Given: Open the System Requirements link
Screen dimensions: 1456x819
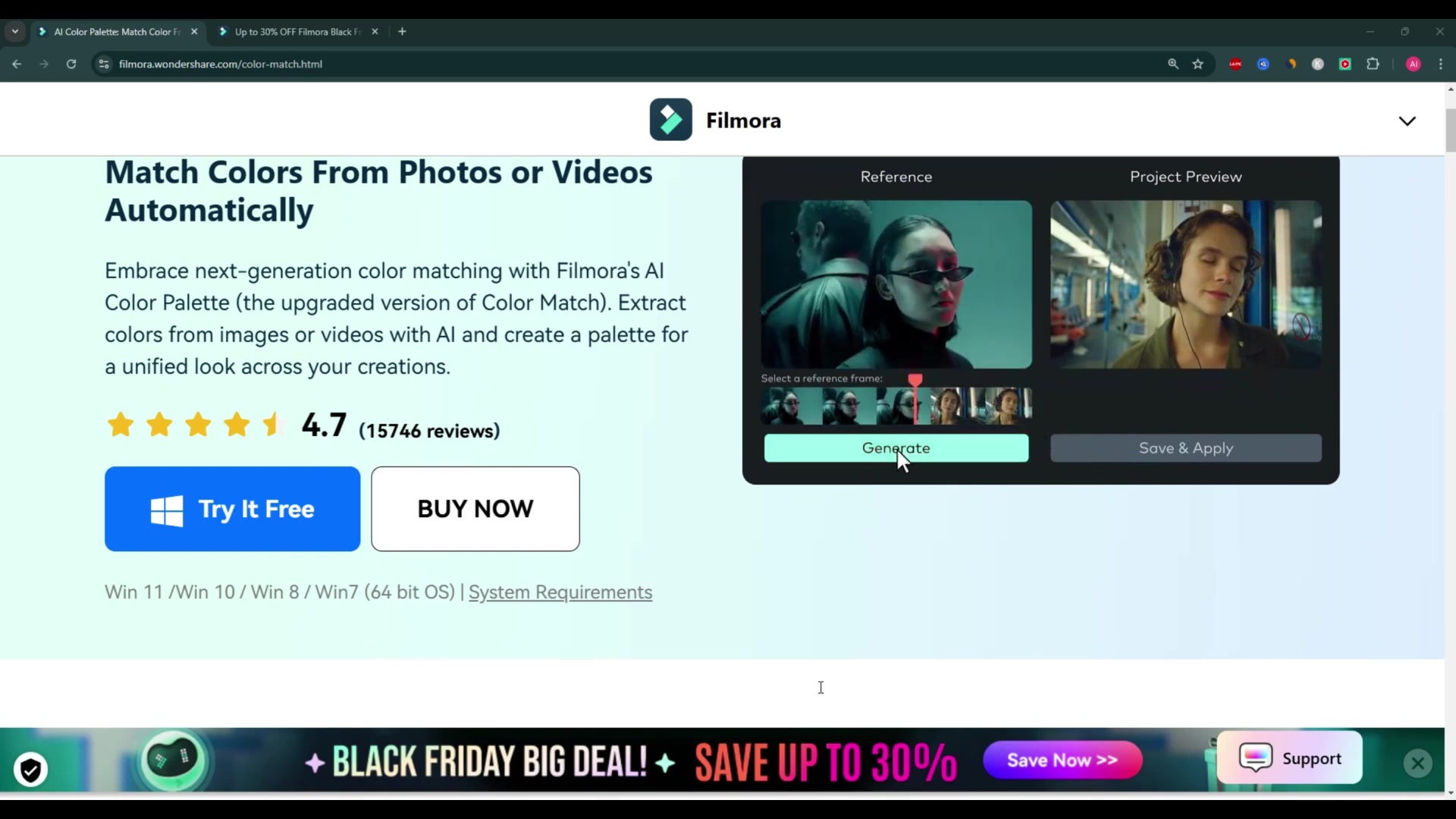Looking at the screenshot, I should (560, 592).
